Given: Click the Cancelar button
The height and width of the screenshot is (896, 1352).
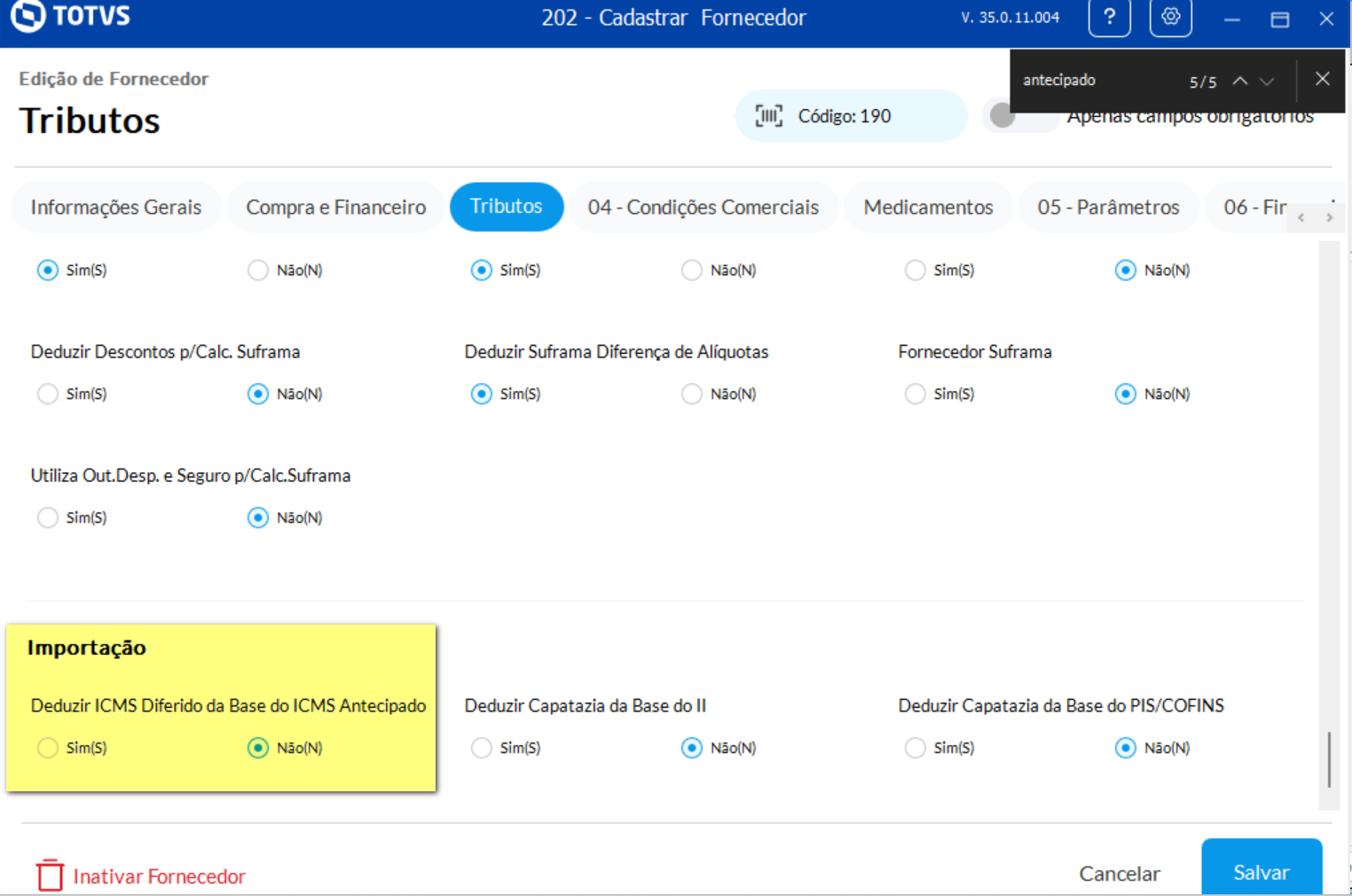Looking at the screenshot, I should click(x=1119, y=873).
